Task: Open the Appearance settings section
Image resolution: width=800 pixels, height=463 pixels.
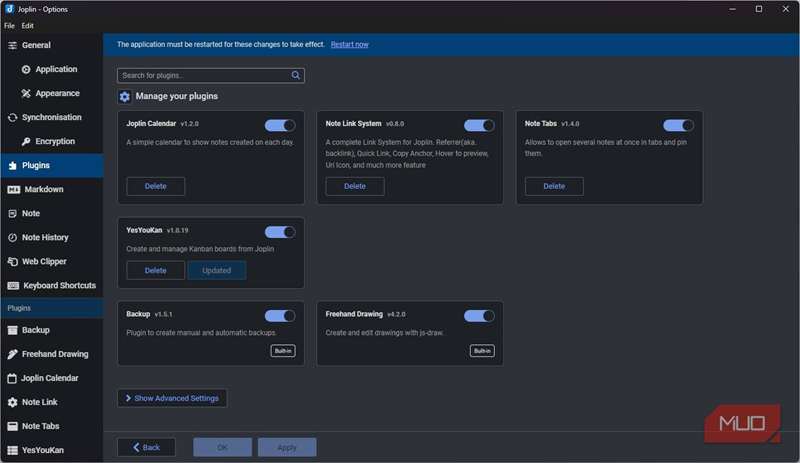Action: pyautogui.click(x=57, y=93)
